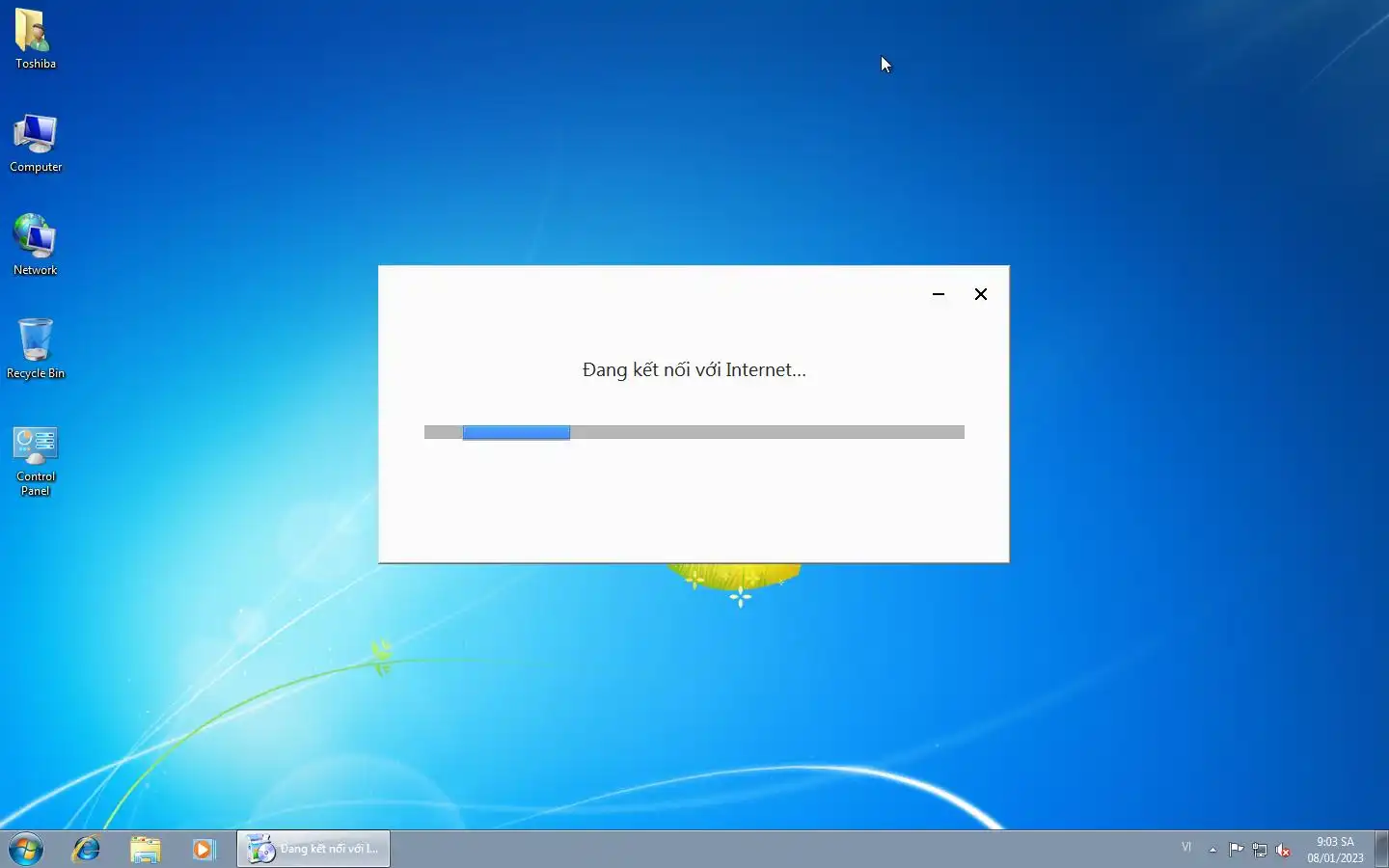The image size is (1389, 868).
Task: Open the Toshiba folder desktop icon
Action: (35, 40)
